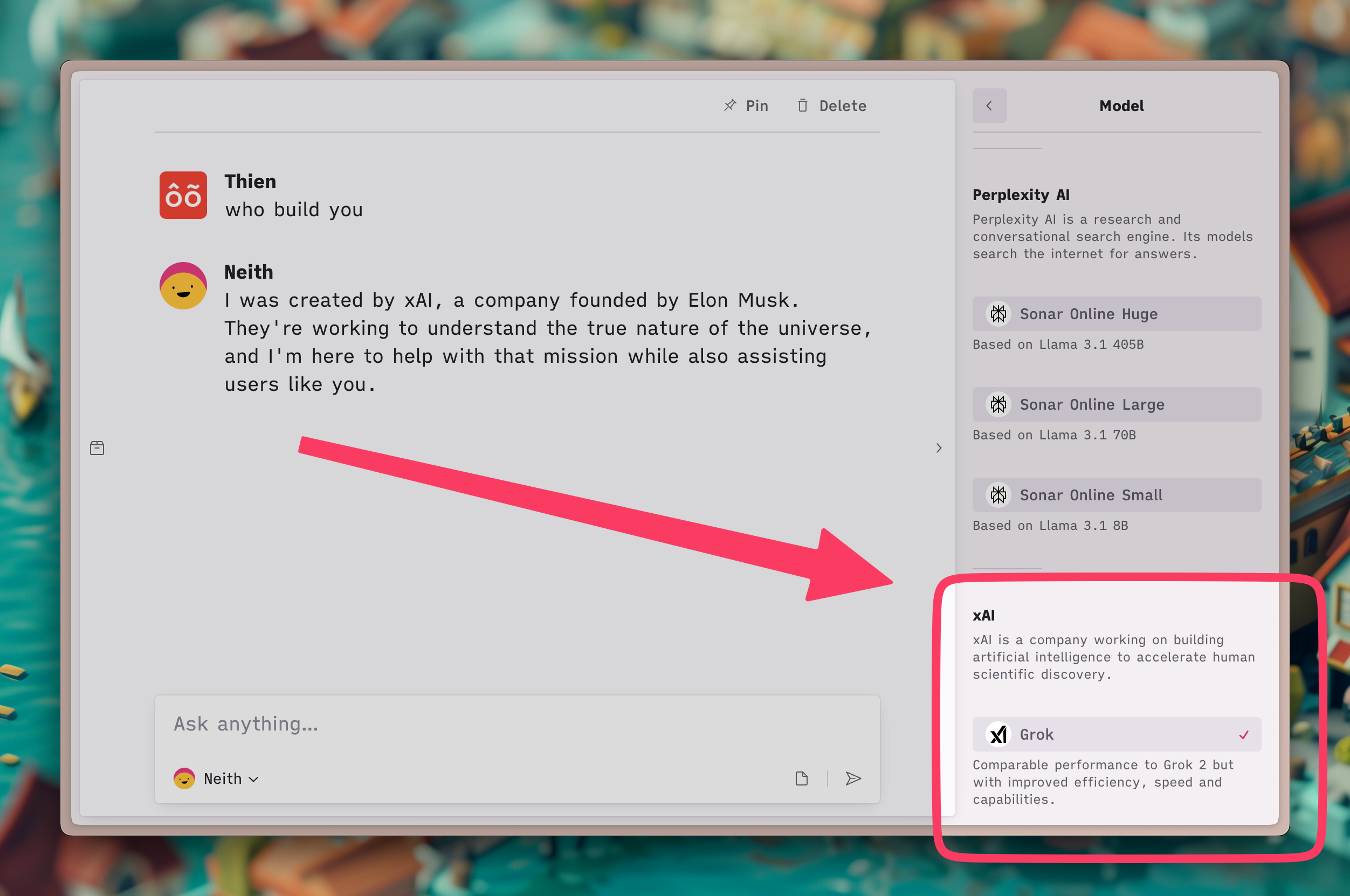Click the 'xAI' section heading
Screen dimensions: 1350x896
pyautogui.click(x=984, y=616)
